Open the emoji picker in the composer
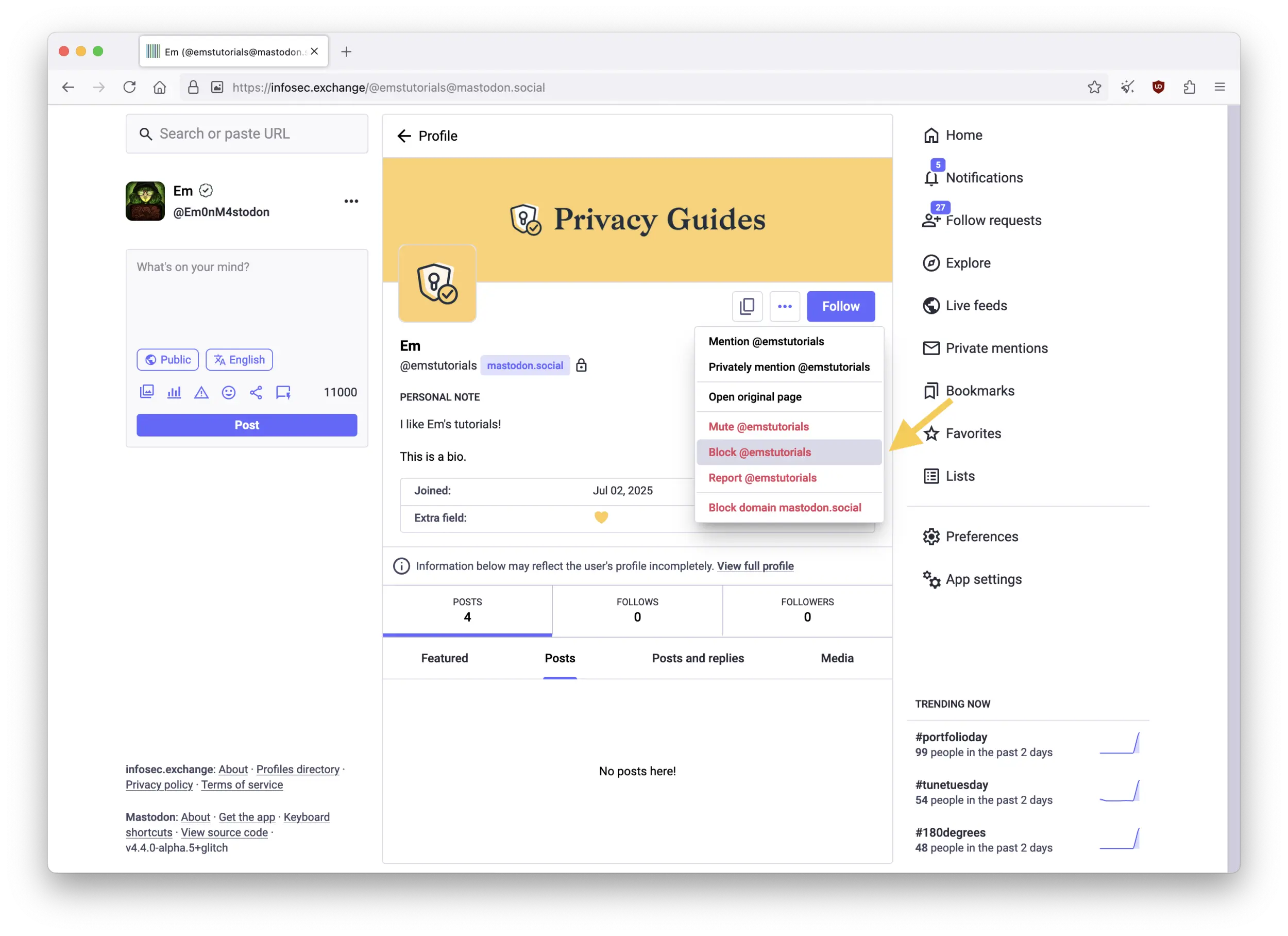The height and width of the screenshot is (936, 1288). point(229,392)
